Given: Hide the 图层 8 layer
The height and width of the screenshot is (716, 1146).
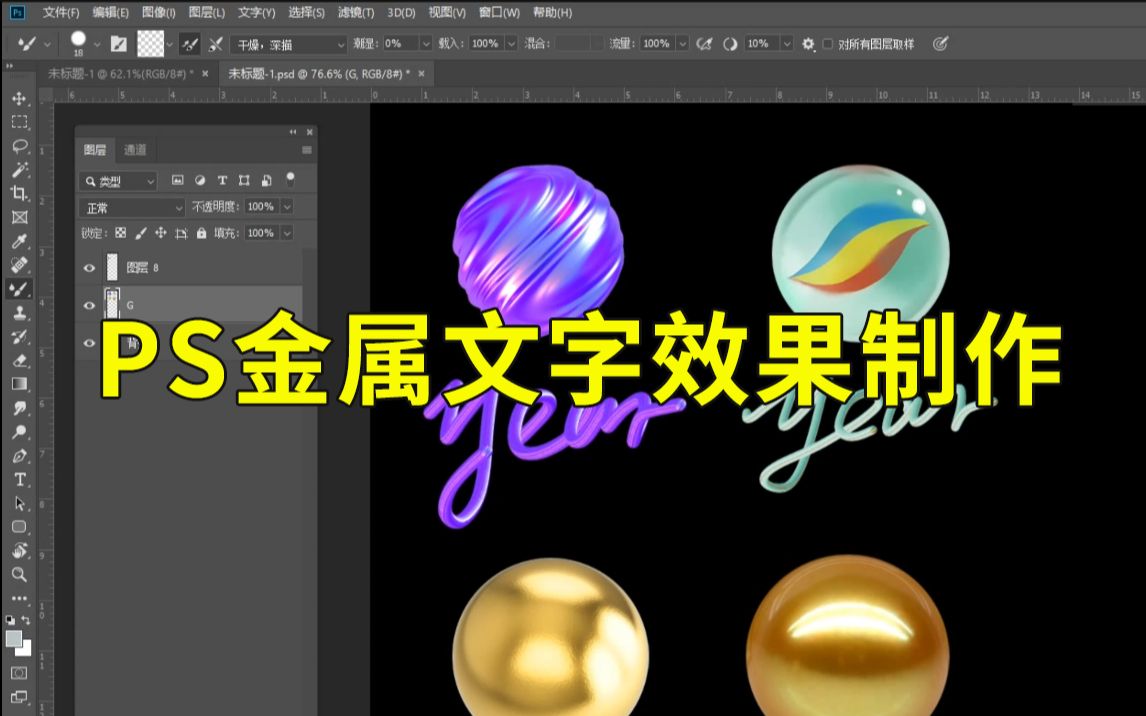Looking at the screenshot, I should click(x=90, y=268).
